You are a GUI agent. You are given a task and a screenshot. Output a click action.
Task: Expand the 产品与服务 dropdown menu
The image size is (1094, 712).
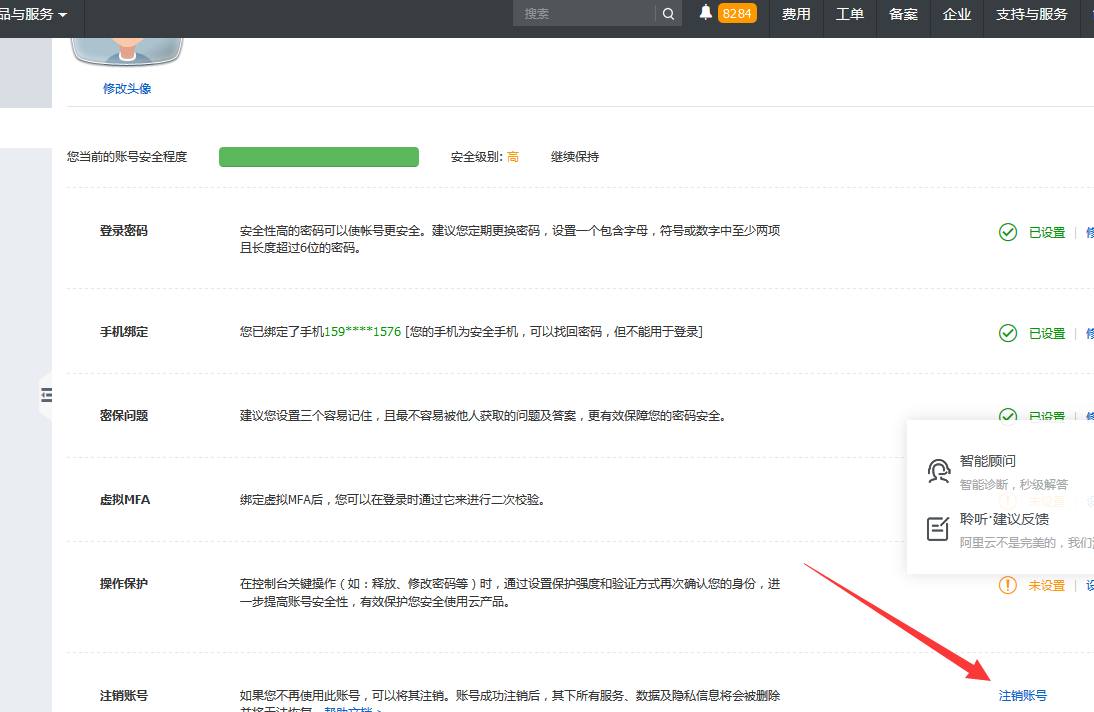click(35, 15)
